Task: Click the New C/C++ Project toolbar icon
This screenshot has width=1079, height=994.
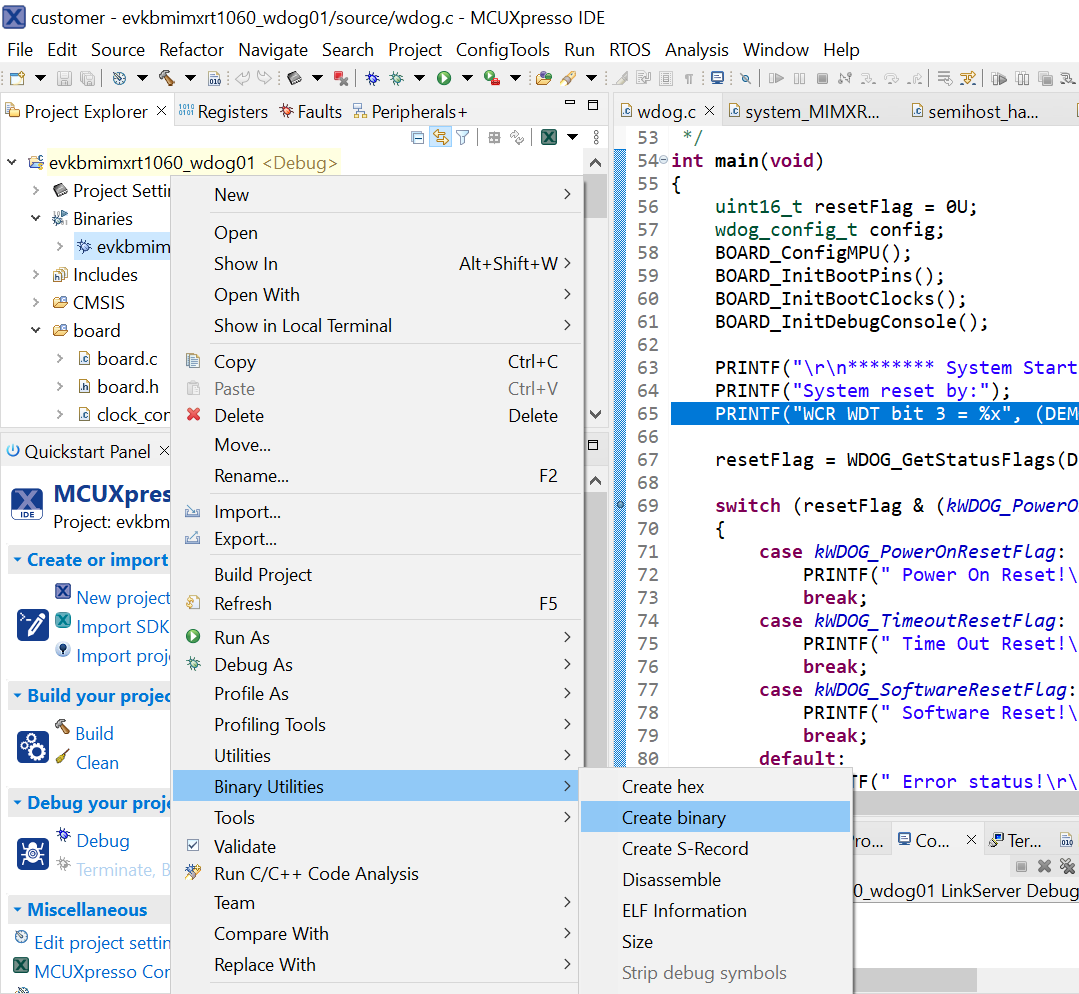Action: (x=15, y=76)
